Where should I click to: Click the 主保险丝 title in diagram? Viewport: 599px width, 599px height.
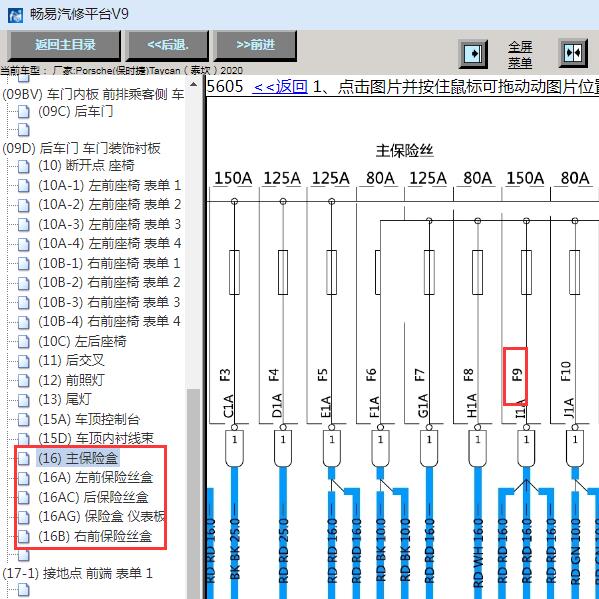[x=405, y=151]
